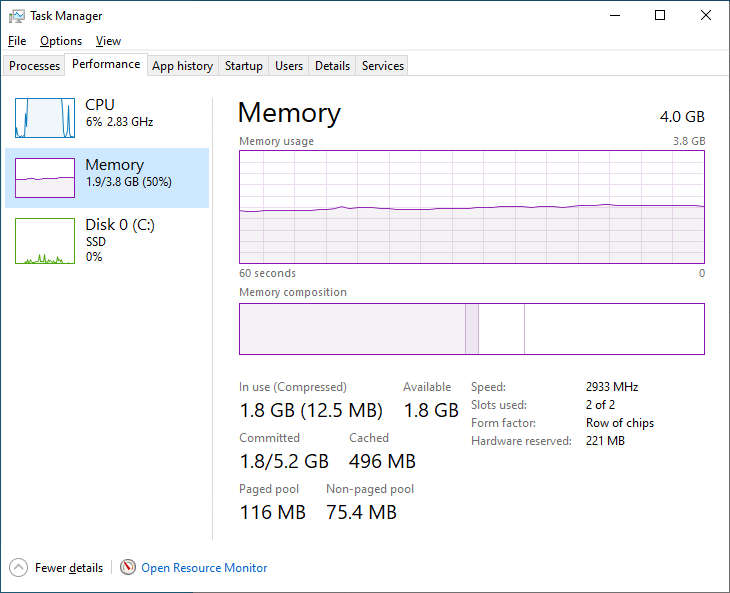Select Disk 0 (C:) graph thumbnail

click(x=45, y=241)
